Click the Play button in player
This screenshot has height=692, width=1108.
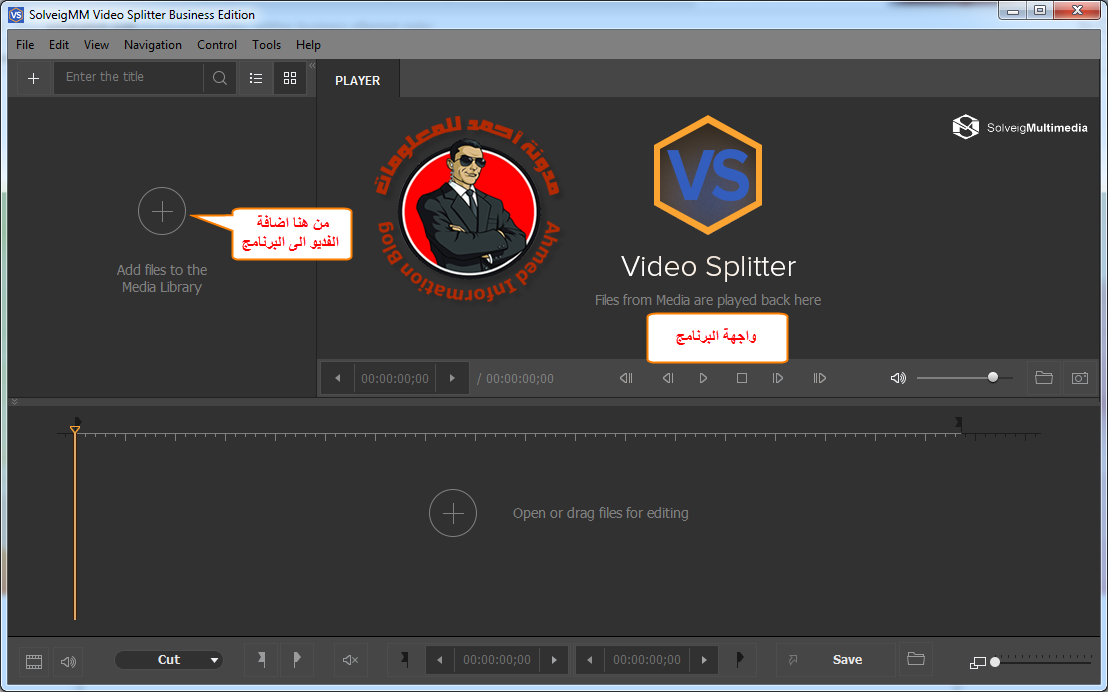(703, 378)
